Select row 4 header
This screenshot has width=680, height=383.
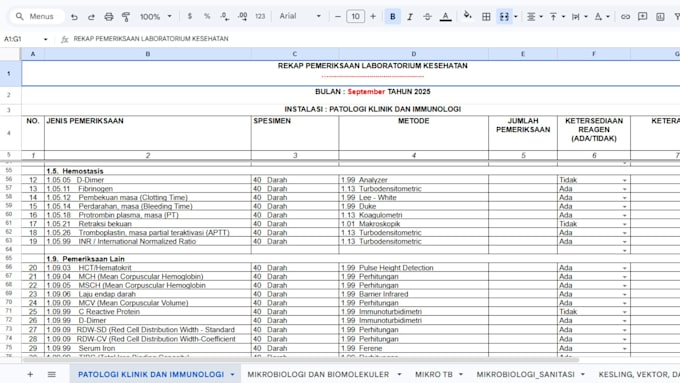click(9, 133)
